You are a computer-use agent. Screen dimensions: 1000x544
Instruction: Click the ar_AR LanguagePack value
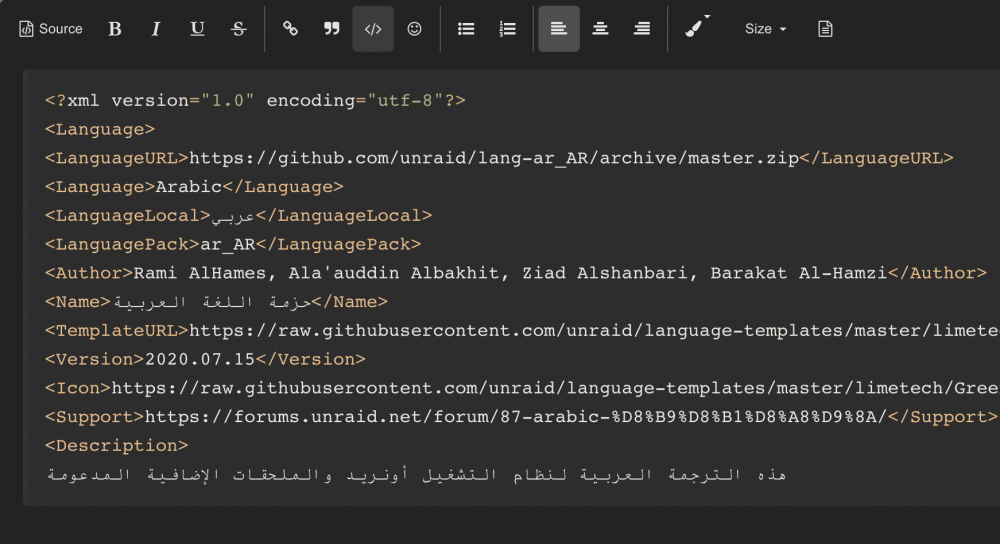228,245
